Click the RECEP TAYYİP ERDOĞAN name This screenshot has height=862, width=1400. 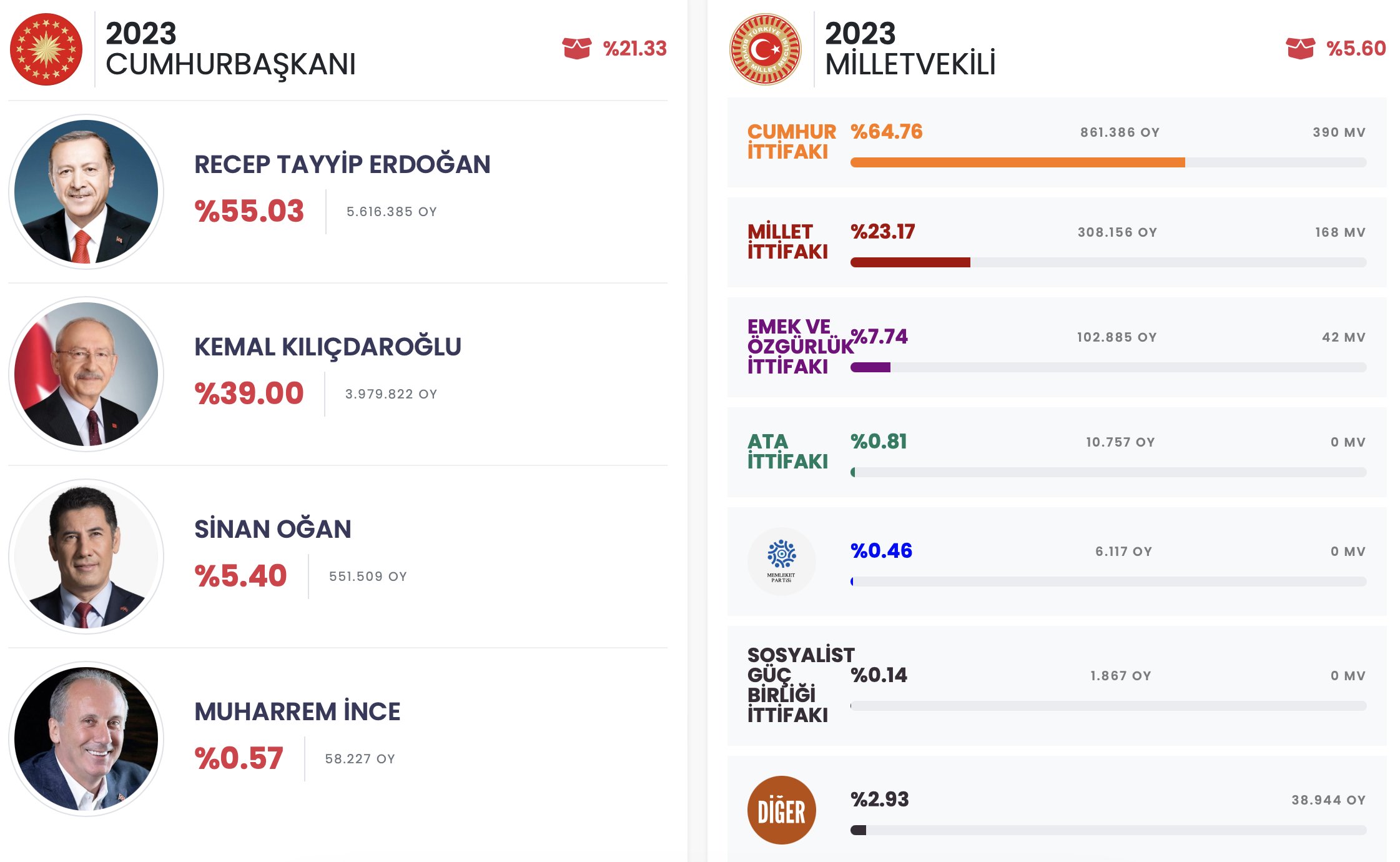(x=342, y=165)
